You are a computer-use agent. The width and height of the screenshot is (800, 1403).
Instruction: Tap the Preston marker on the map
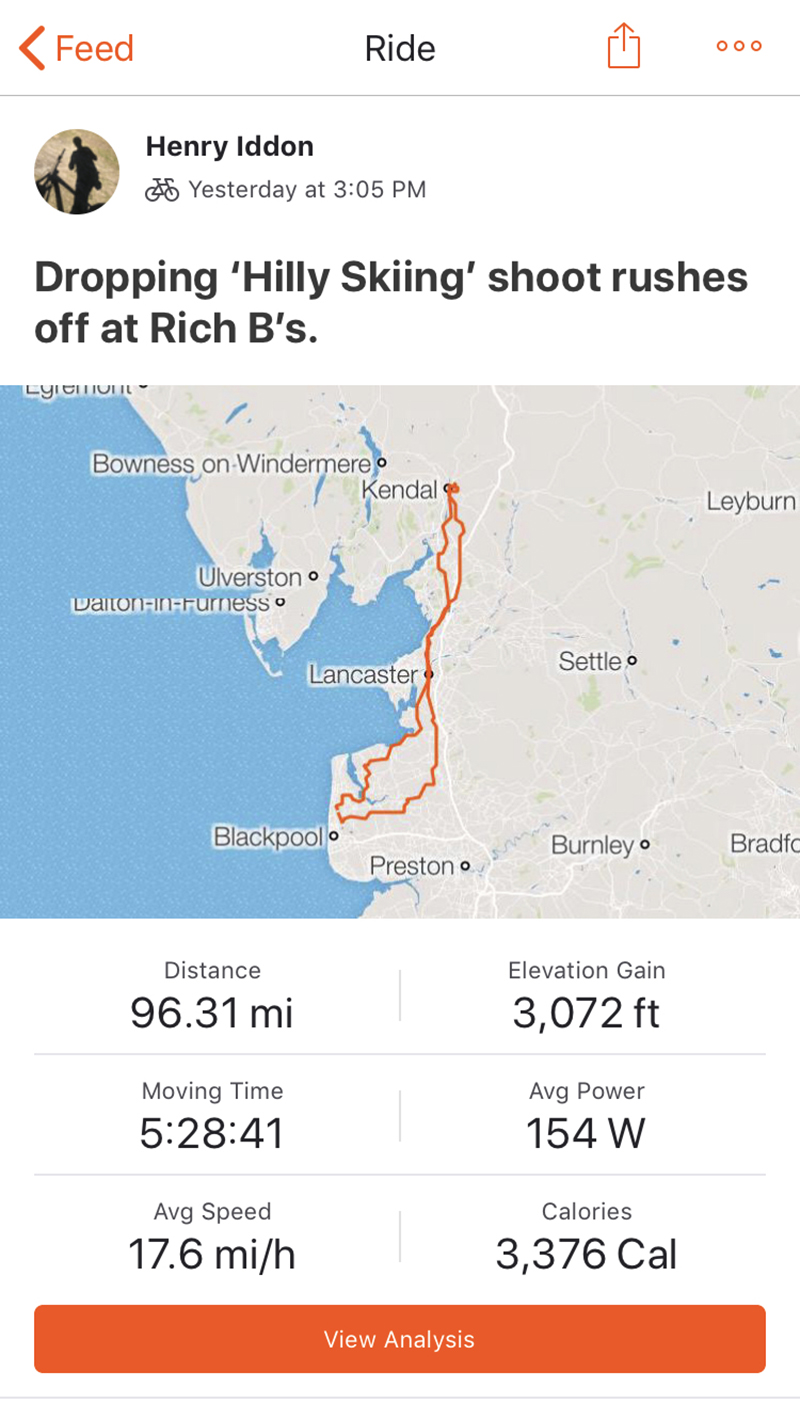click(465, 865)
